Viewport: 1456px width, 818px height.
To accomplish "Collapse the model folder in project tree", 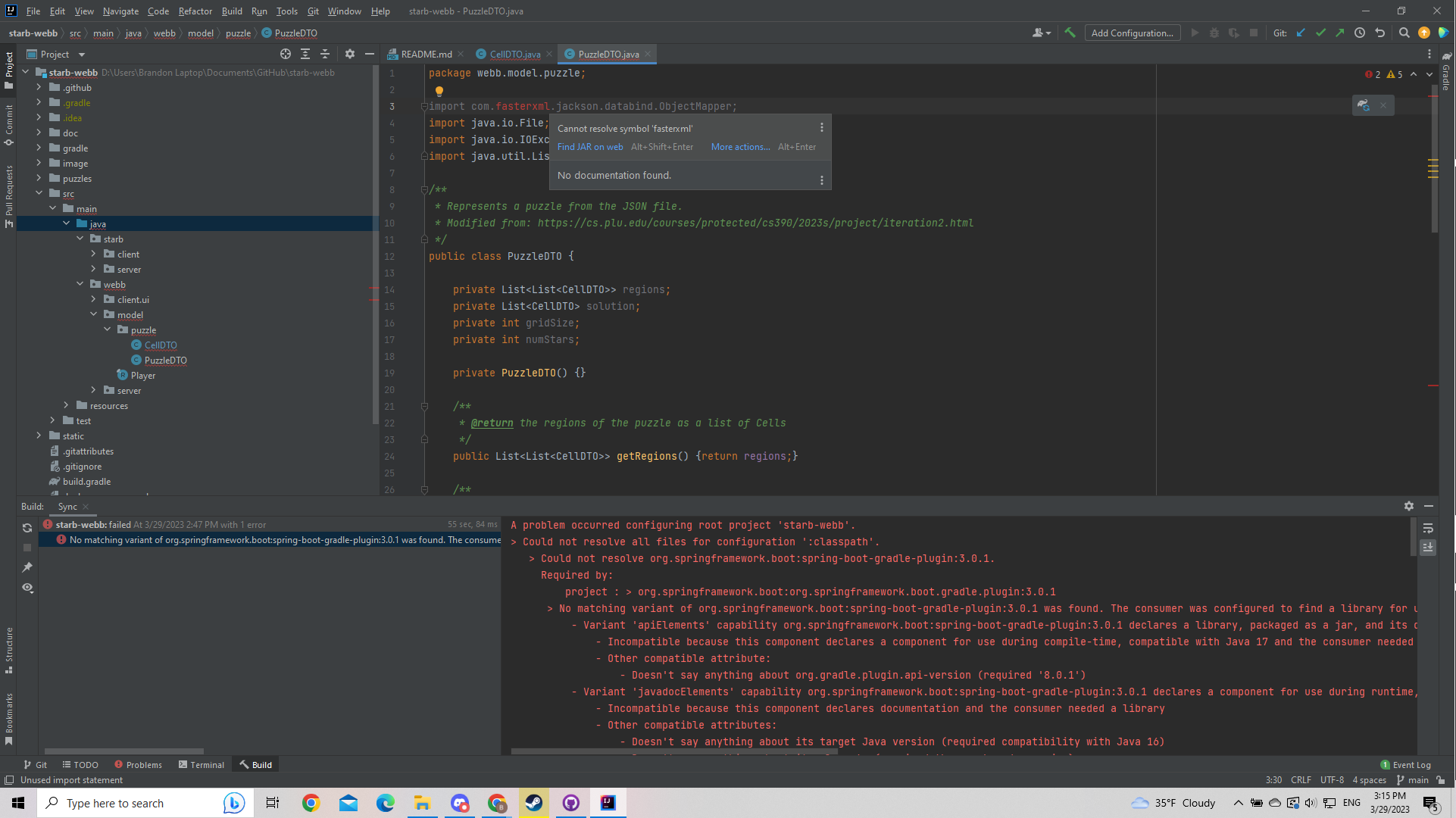I will click(94, 314).
